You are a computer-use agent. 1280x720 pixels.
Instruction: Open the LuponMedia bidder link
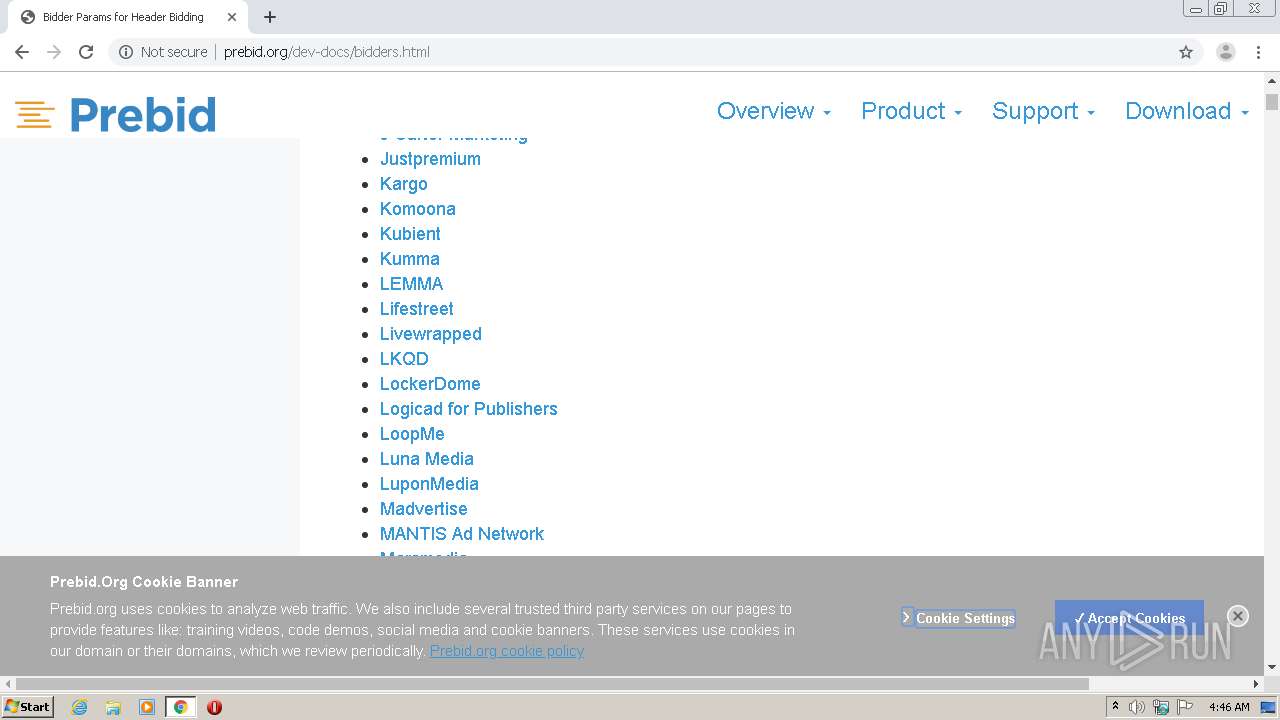429,484
